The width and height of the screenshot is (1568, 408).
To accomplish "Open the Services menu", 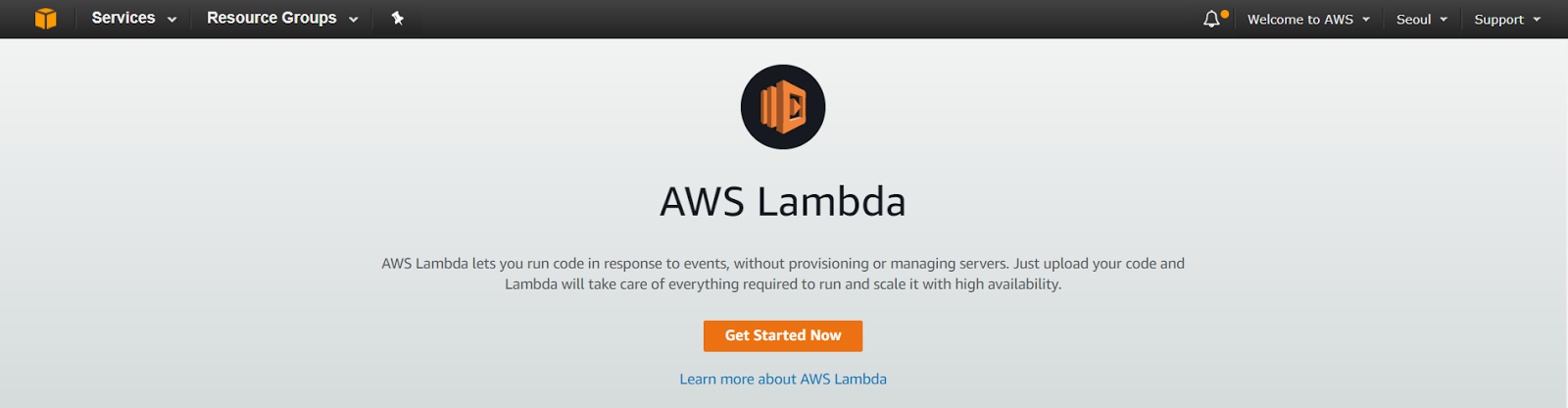I will point(134,19).
